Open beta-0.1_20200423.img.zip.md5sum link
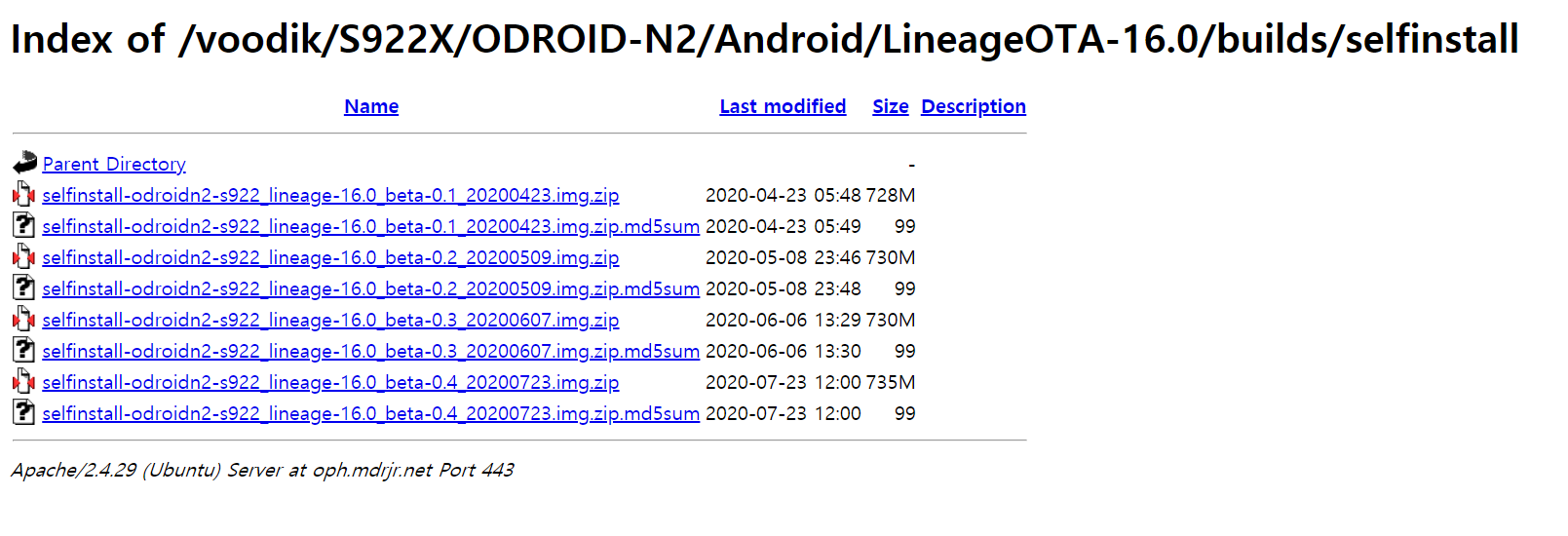The image size is (1568, 536). 370,226
